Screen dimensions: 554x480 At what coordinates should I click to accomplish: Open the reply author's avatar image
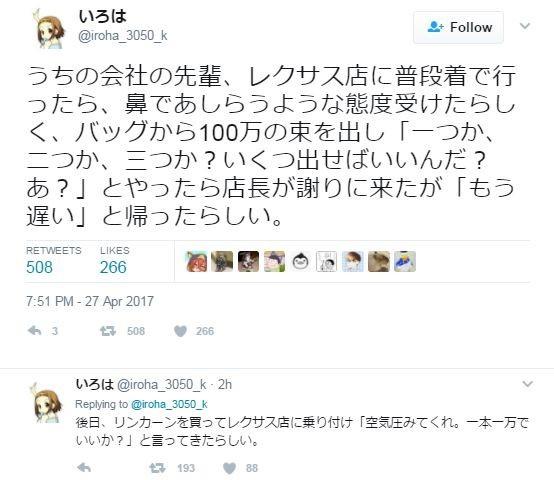click(x=48, y=403)
